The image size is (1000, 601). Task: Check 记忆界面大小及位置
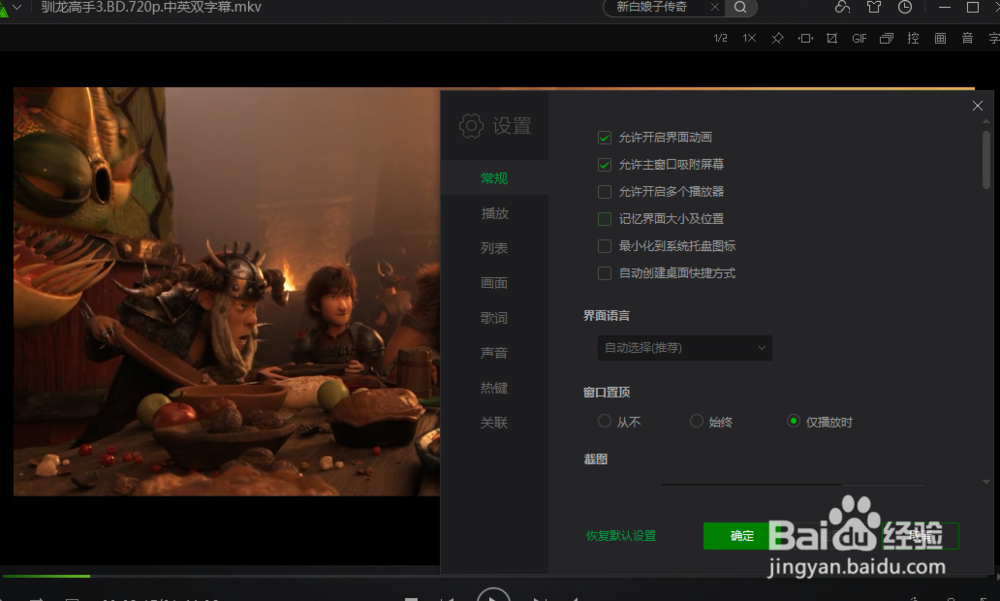(605, 219)
